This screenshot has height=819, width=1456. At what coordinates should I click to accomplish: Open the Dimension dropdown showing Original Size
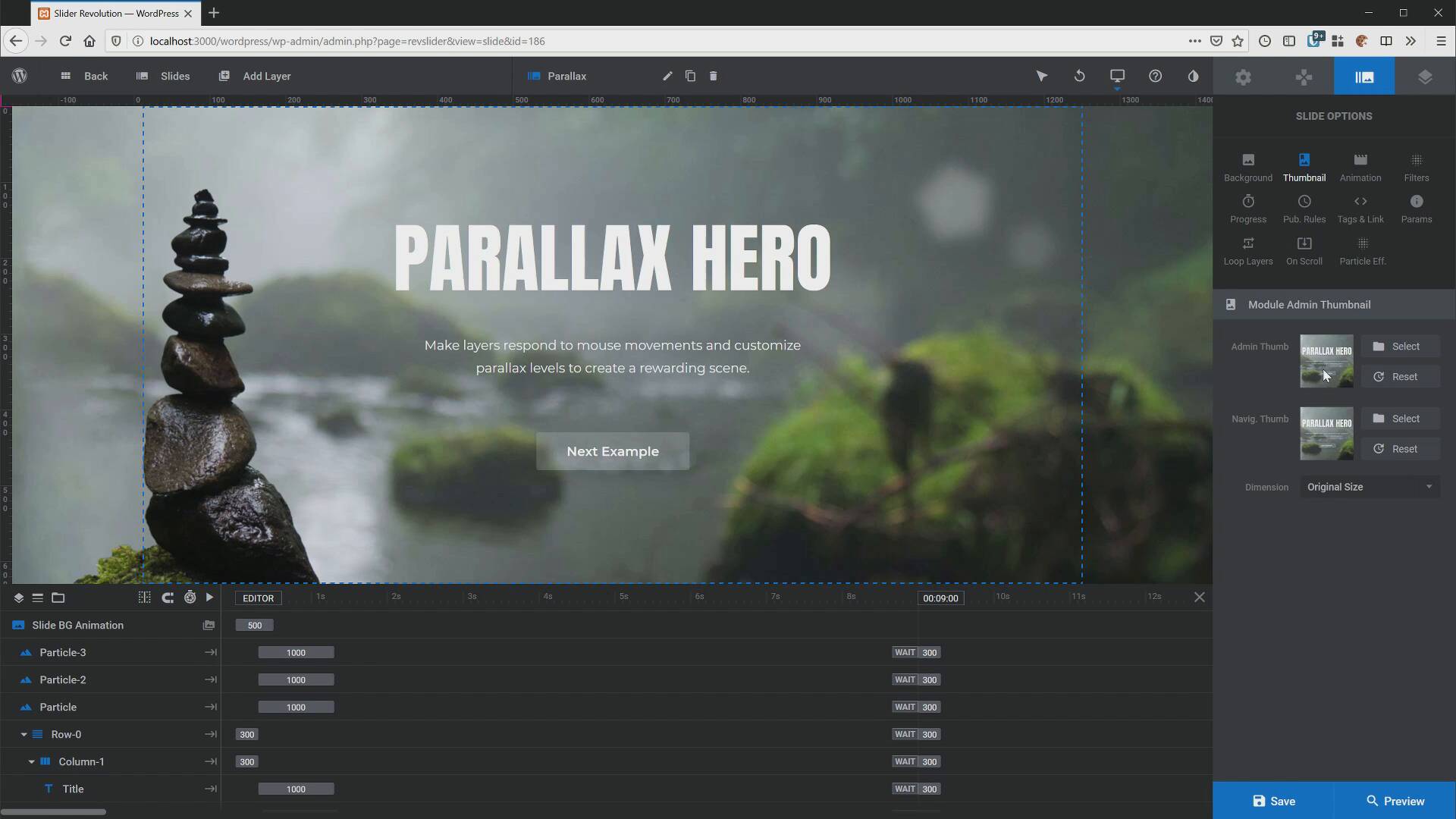tap(1370, 486)
